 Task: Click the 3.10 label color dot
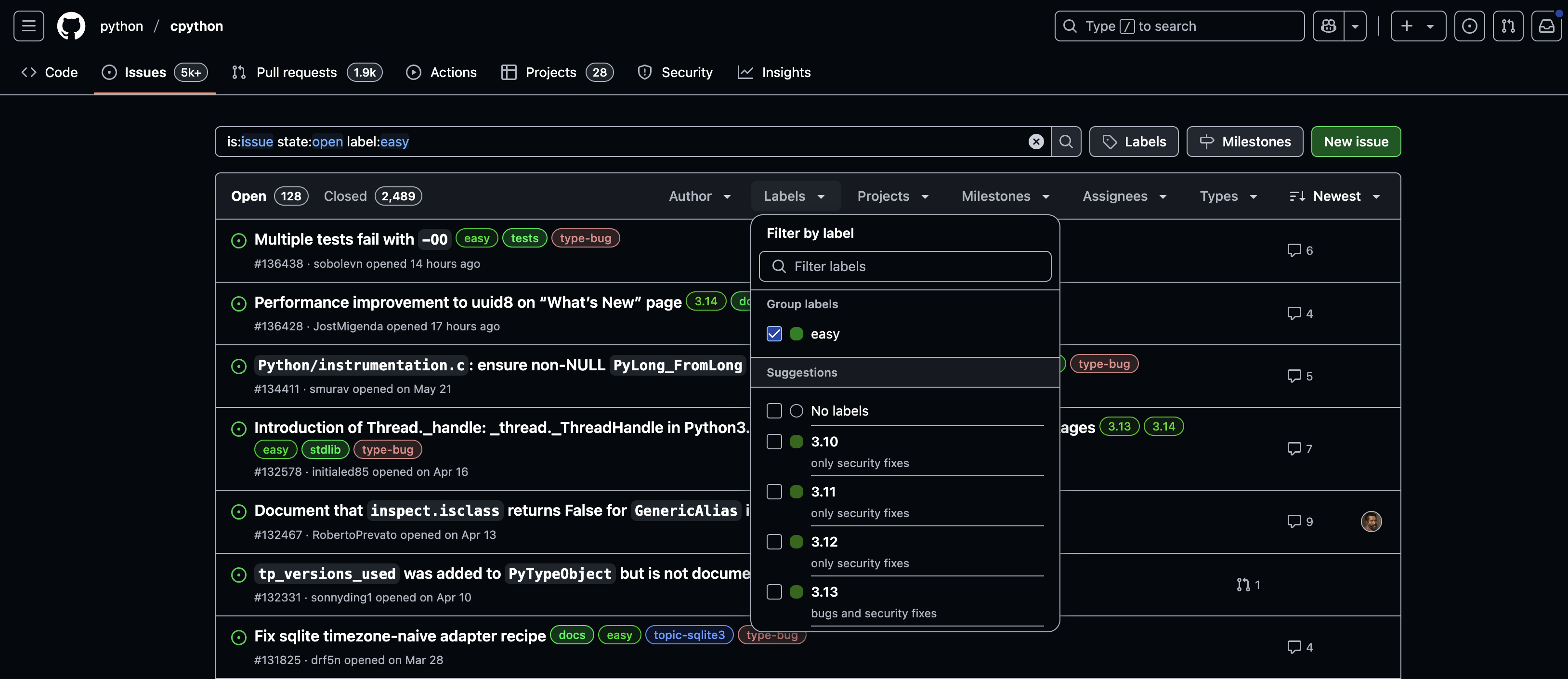796,442
